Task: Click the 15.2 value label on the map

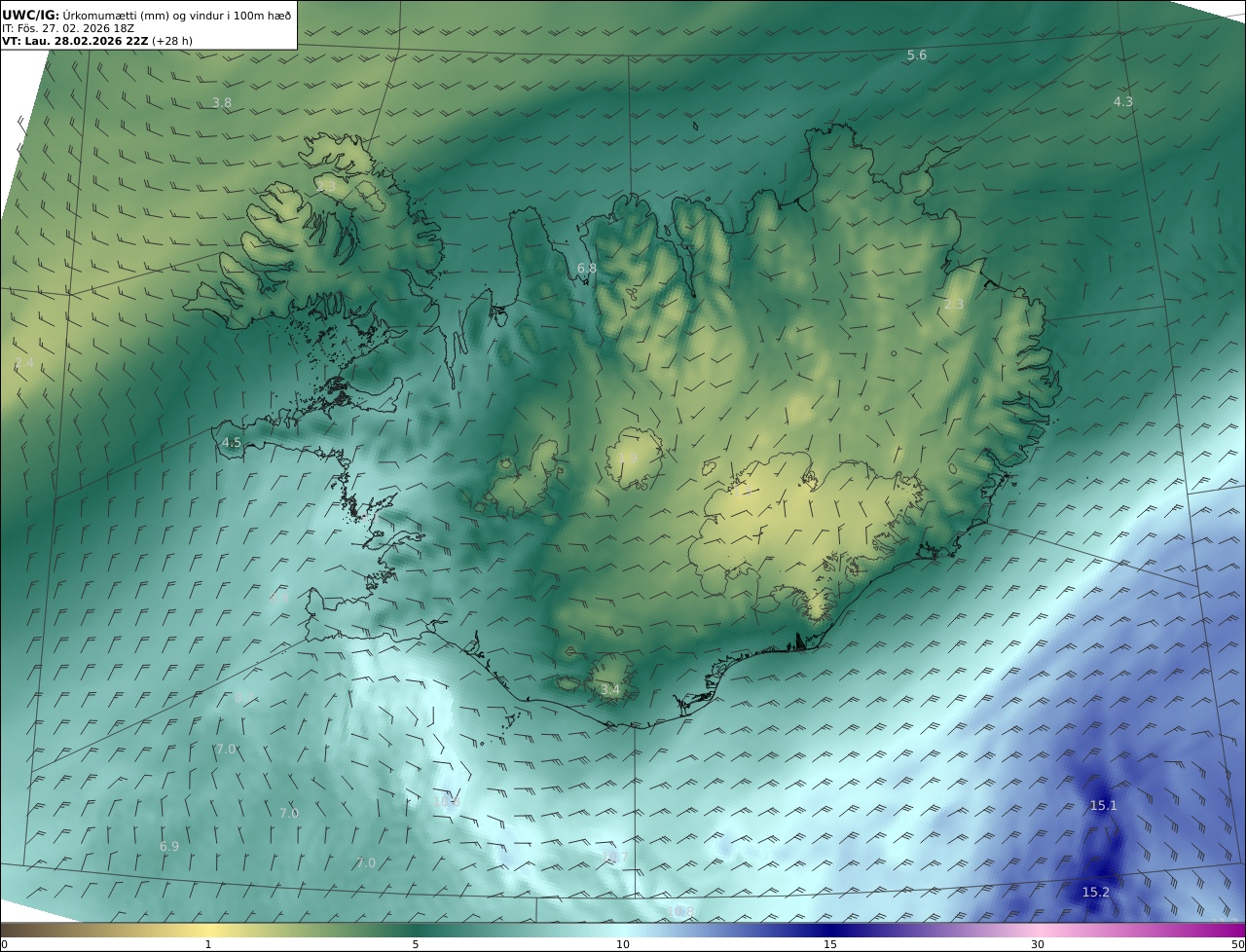Action: [x=1096, y=892]
